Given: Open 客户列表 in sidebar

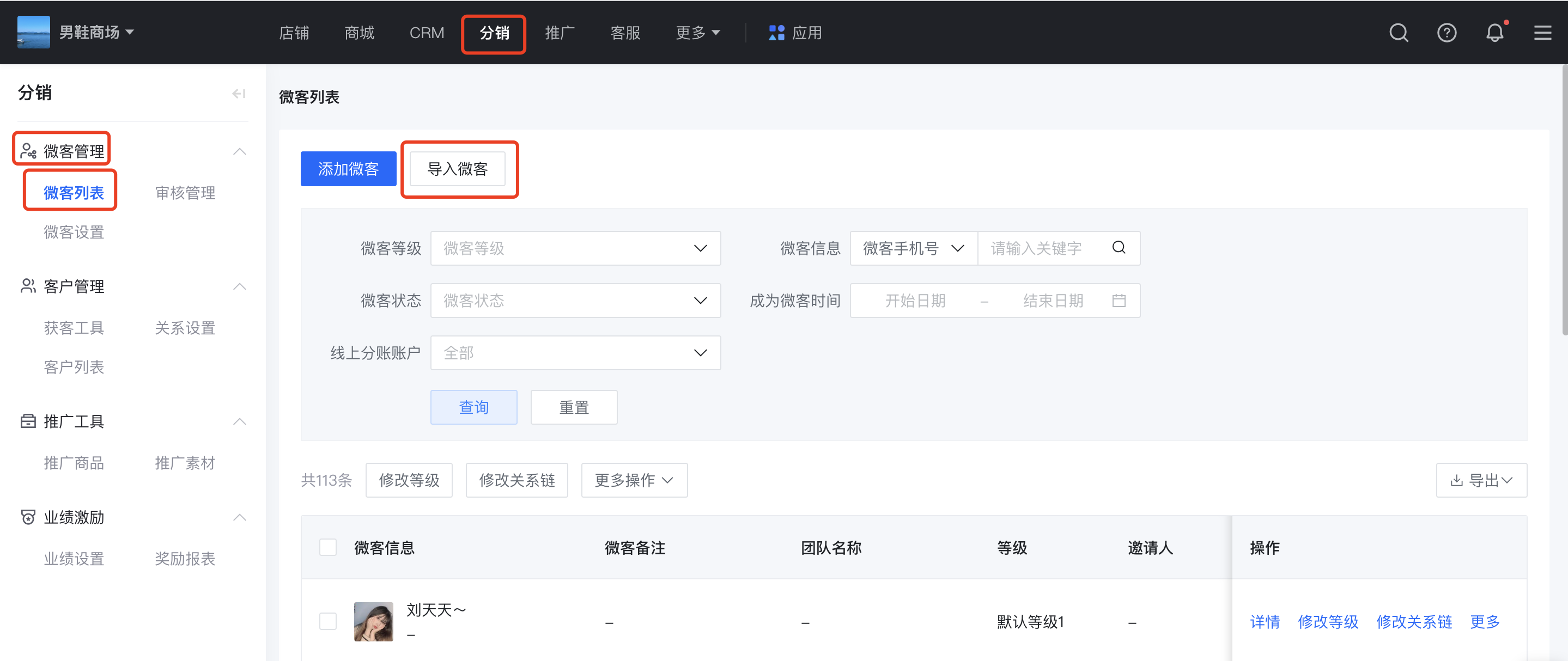Looking at the screenshot, I should coord(74,366).
